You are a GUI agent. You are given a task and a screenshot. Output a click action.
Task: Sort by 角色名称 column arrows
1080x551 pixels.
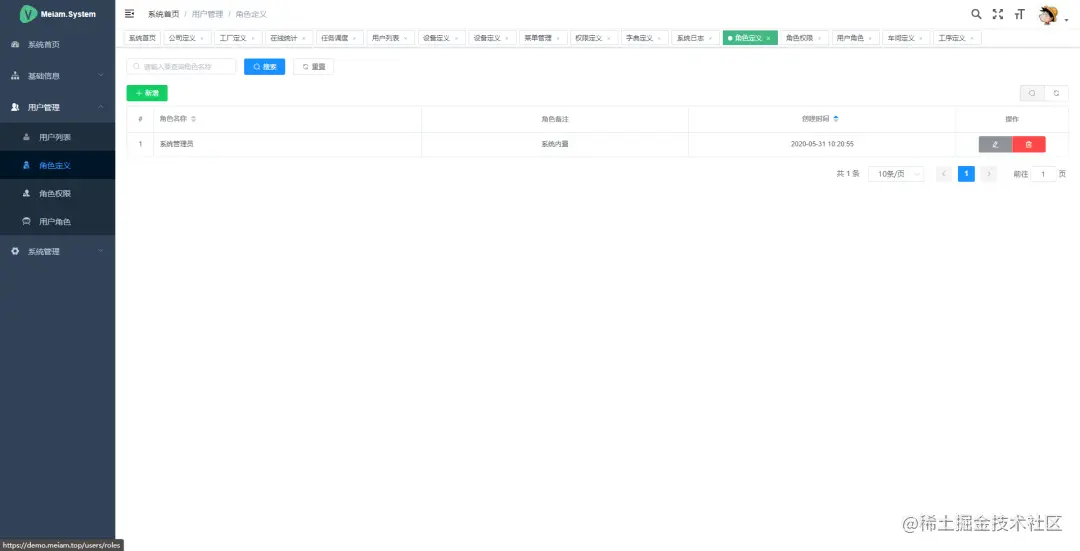194,119
